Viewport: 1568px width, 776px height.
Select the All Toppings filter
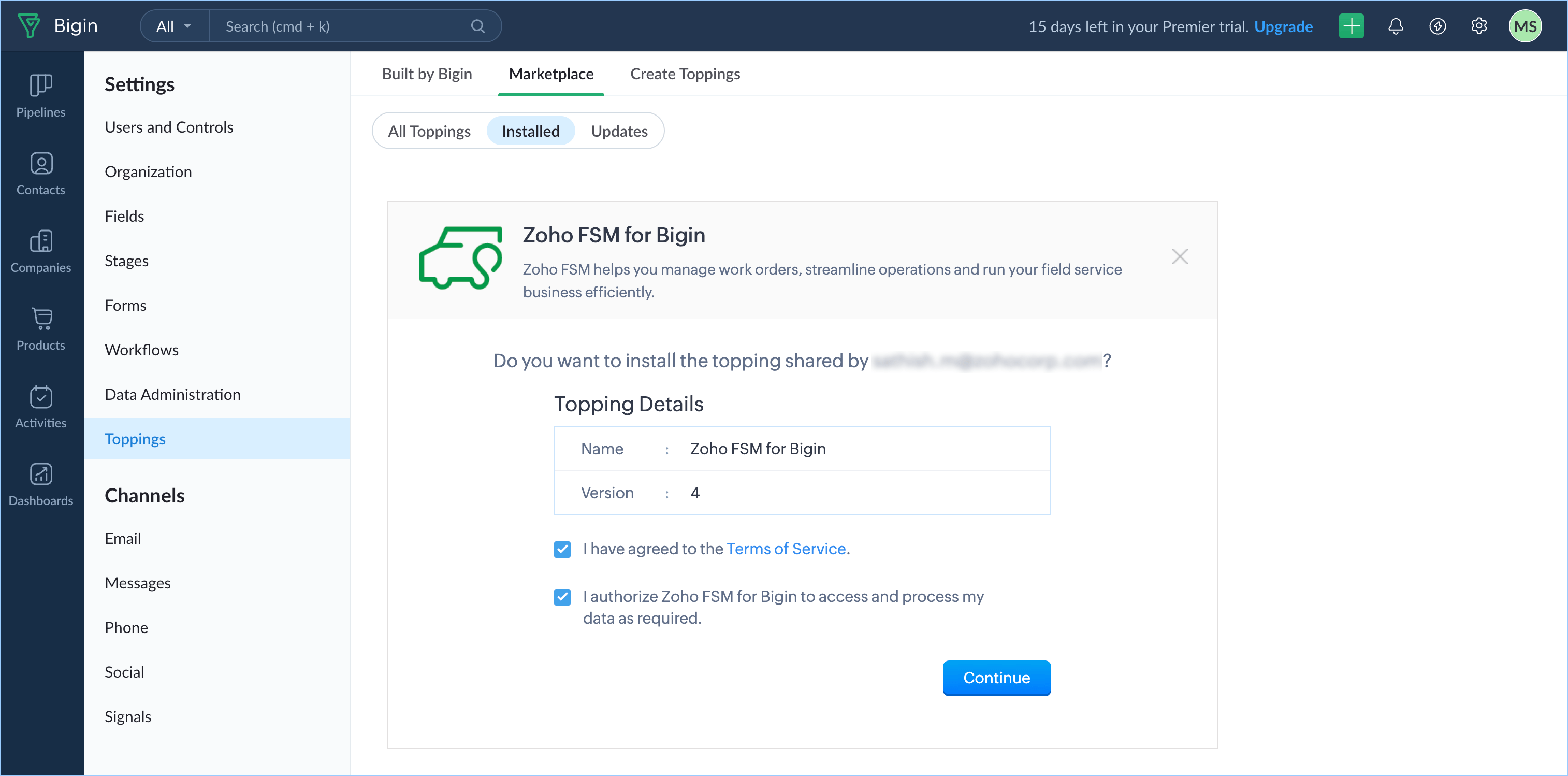coord(429,131)
